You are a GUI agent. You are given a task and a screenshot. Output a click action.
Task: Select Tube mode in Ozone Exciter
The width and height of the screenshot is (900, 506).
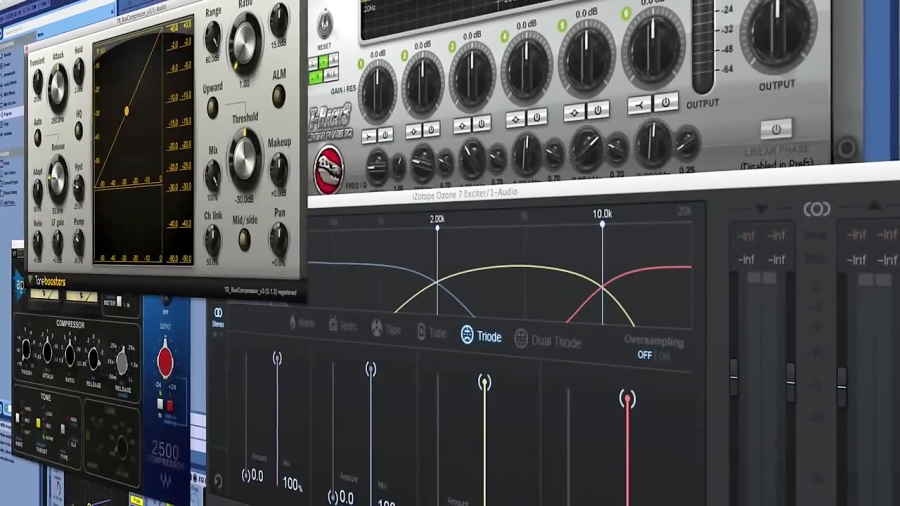431,332
